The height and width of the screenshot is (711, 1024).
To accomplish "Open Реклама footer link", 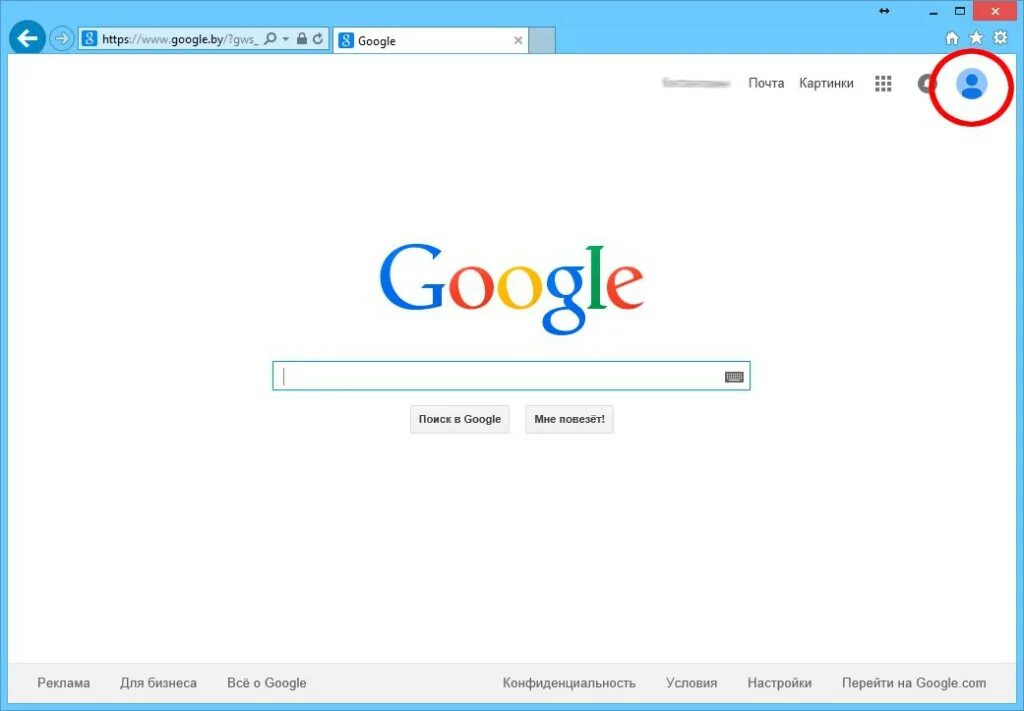I will coord(63,683).
